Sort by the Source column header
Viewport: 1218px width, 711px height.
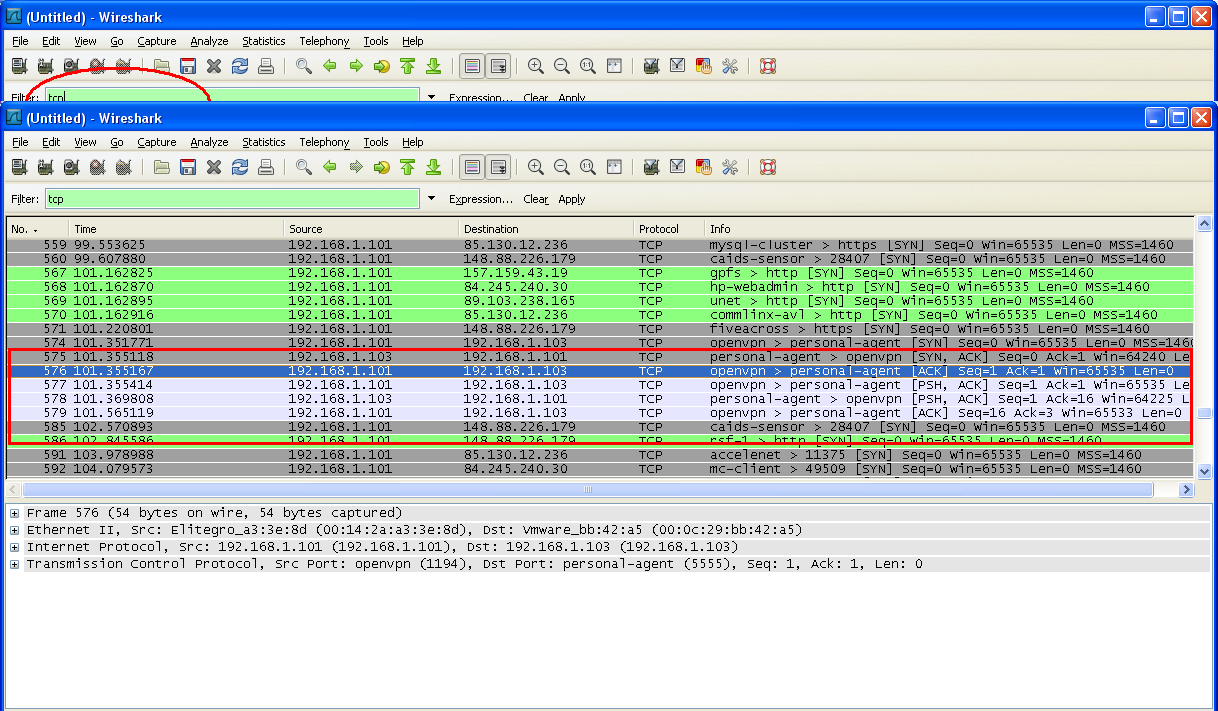pyautogui.click(x=372, y=229)
